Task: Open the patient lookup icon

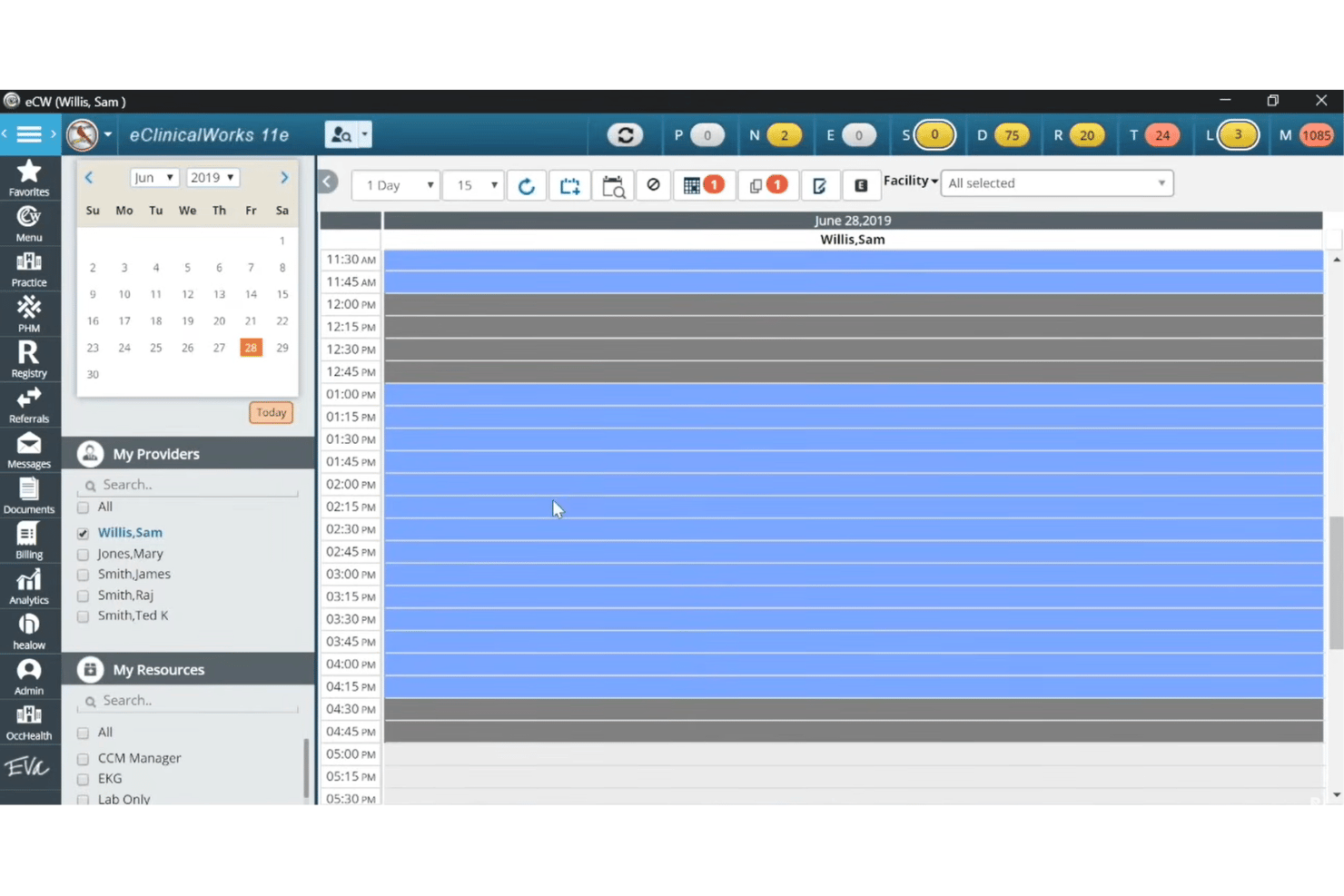Action: (341, 135)
